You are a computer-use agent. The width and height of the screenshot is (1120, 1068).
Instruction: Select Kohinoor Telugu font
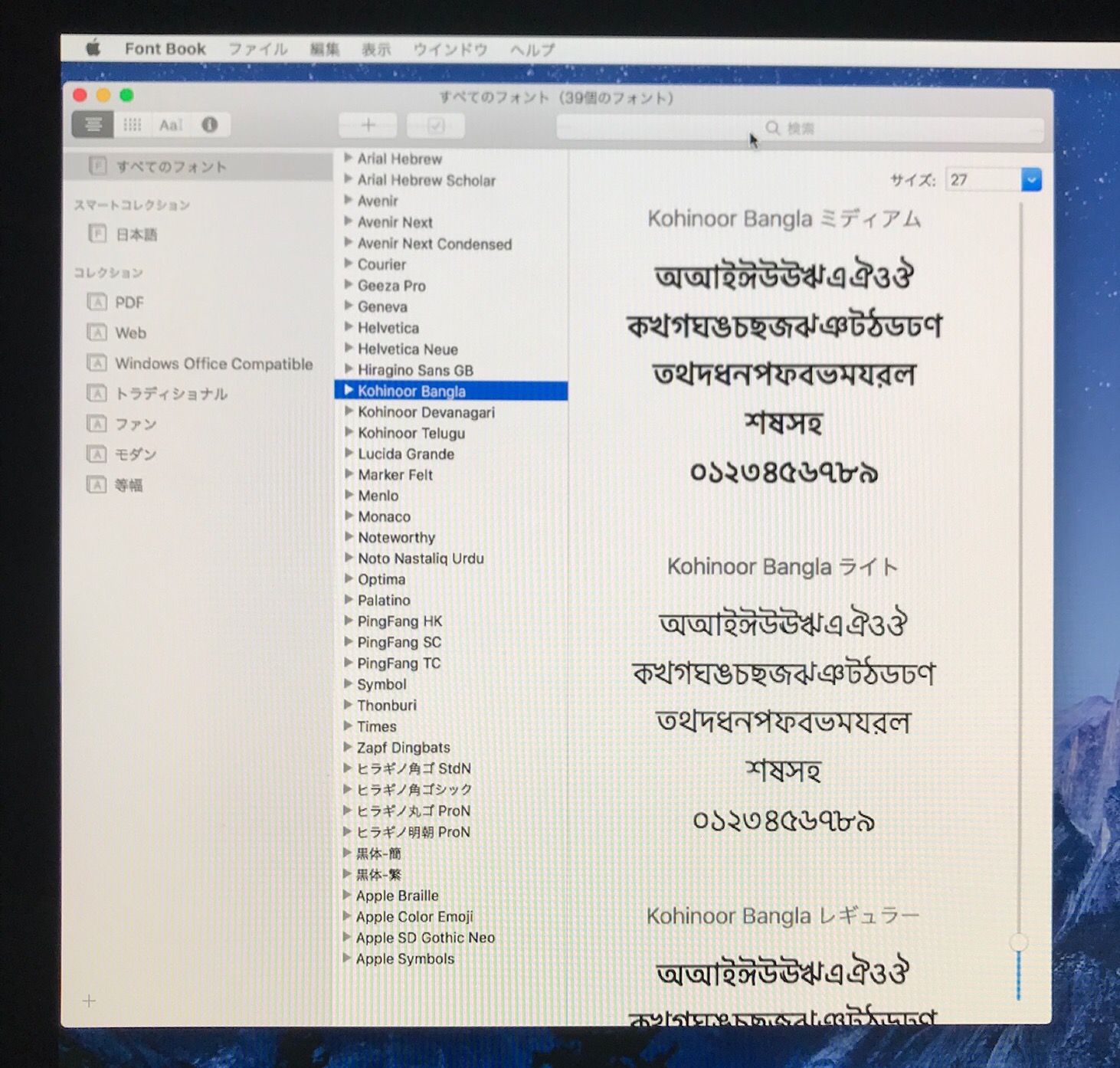pyautogui.click(x=411, y=433)
